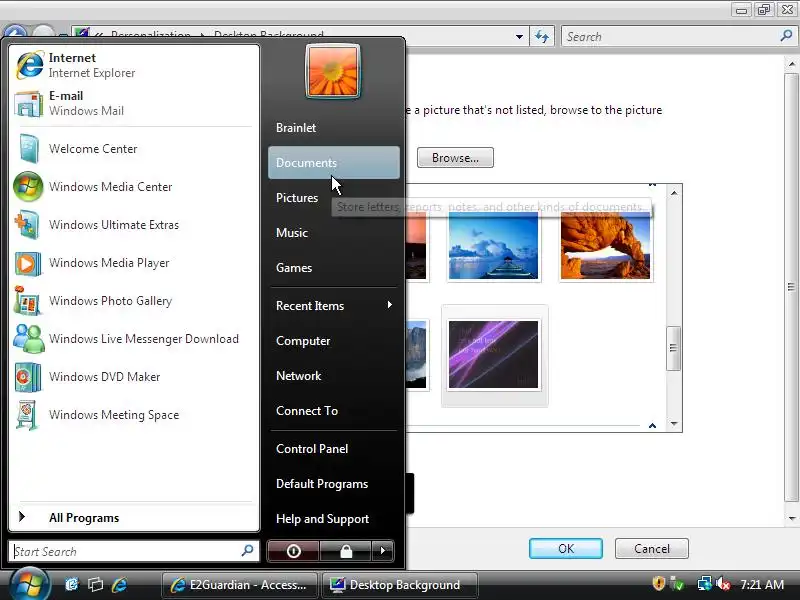Image resolution: width=800 pixels, height=600 pixels.
Task: Click the refresh button beside address bar
Action: pos(542,37)
